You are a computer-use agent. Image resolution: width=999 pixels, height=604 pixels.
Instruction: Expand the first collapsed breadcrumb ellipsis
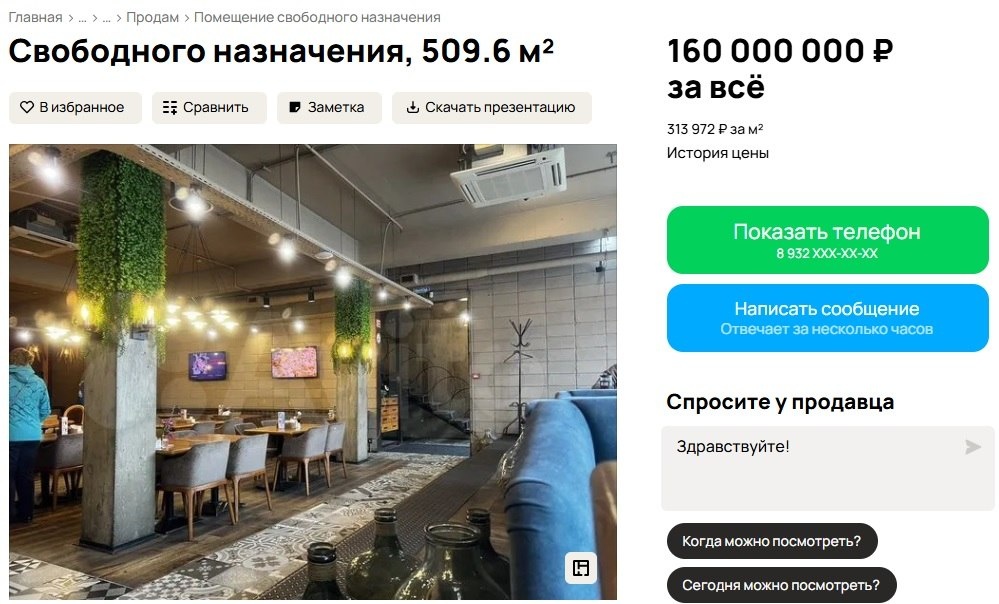coord(82,18)
